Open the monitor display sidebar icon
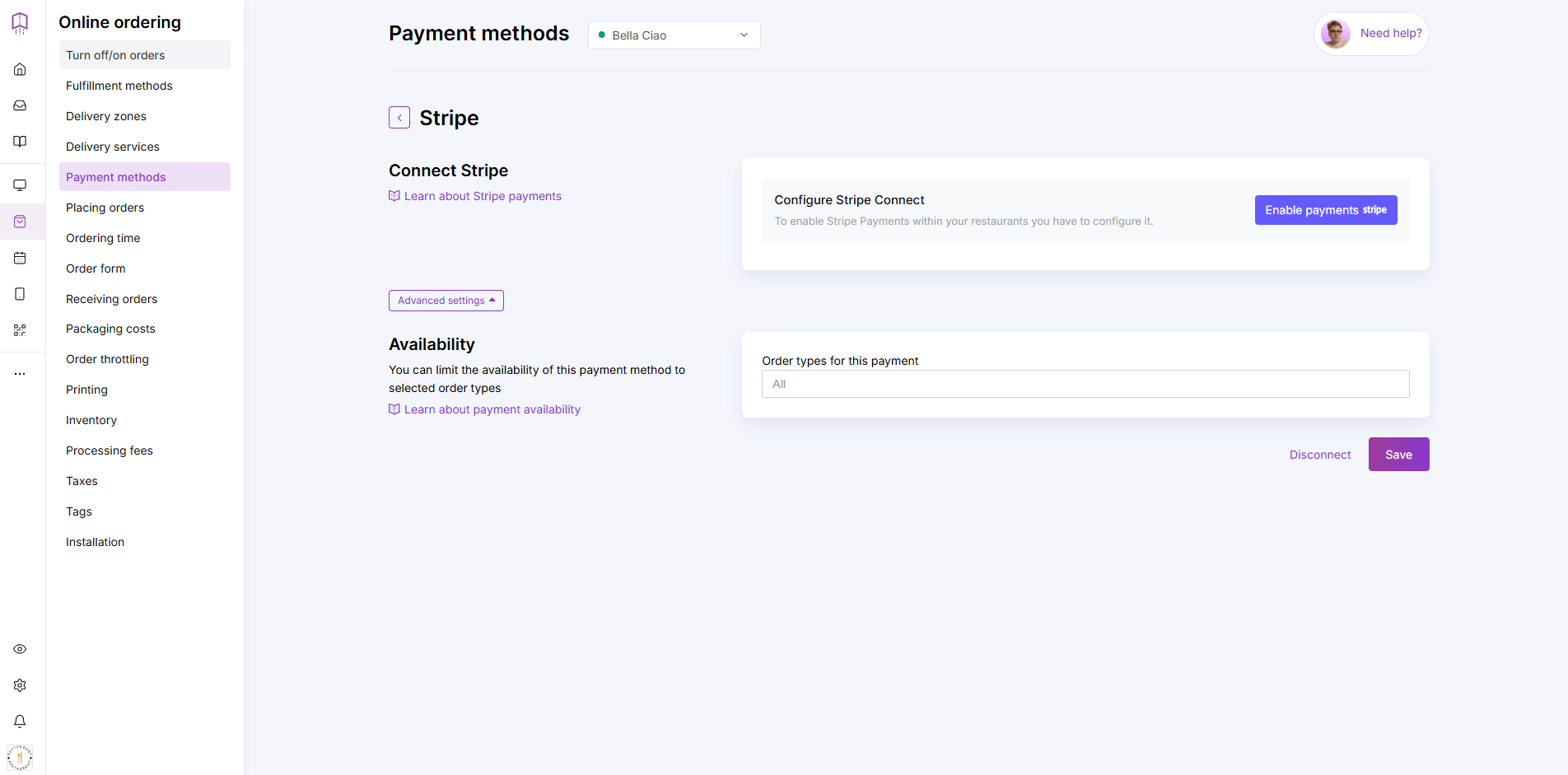The height and width of the screenshot is (775, 1568). [20, 185]
